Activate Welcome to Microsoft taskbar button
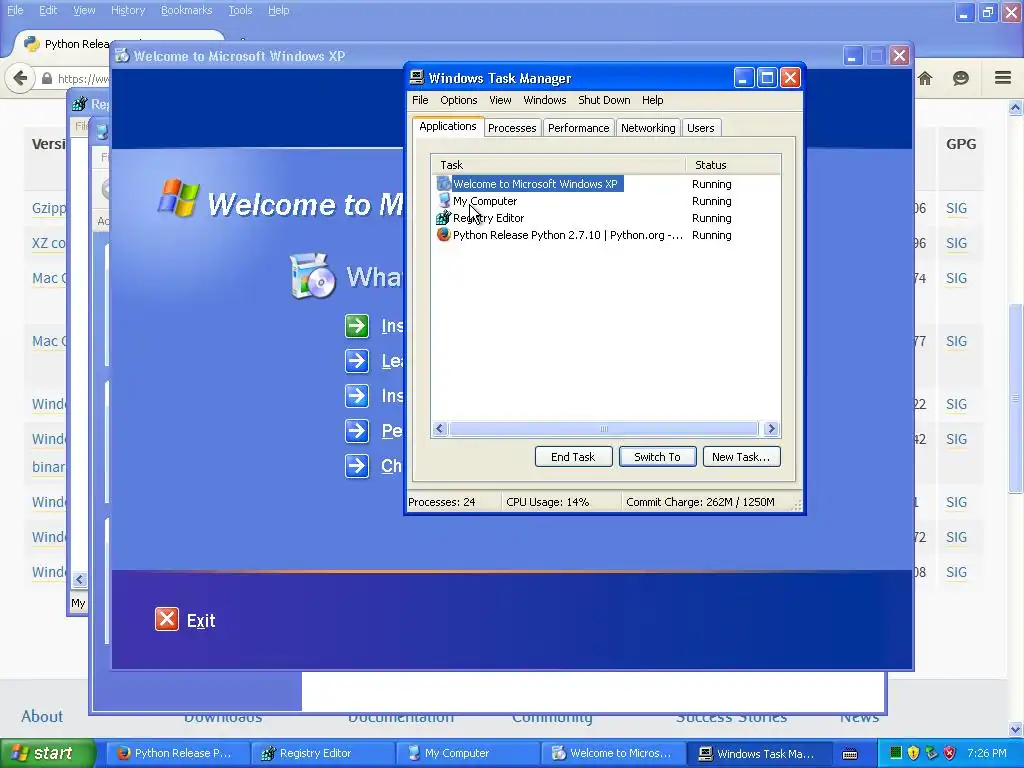Screen dimensions: 1024x768 pyautogui.click(x=613, y=753)
